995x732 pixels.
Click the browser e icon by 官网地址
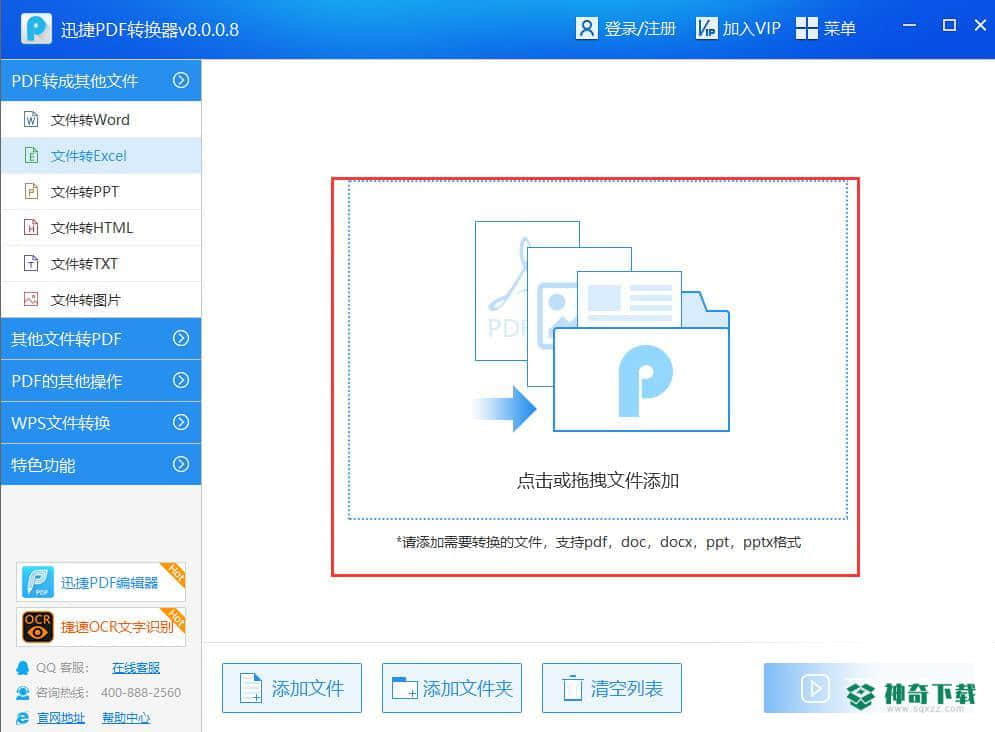pyautogui.click(x=23, y=718)
